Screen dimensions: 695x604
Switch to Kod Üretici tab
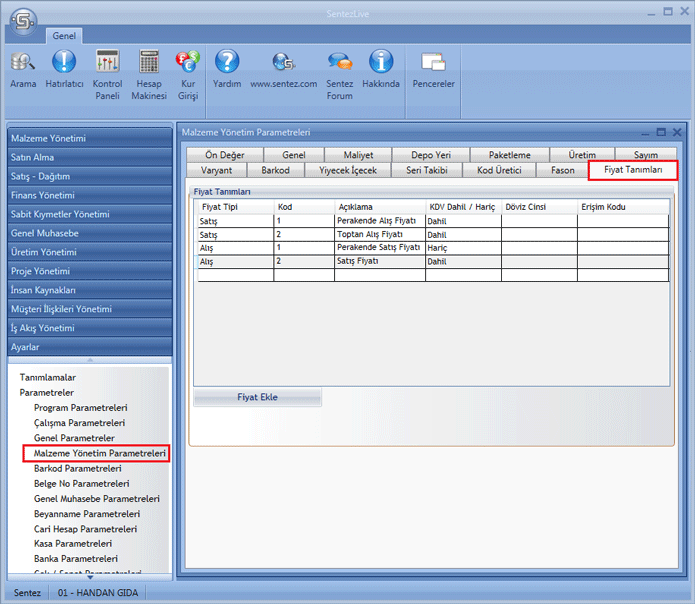pos(499,170)
